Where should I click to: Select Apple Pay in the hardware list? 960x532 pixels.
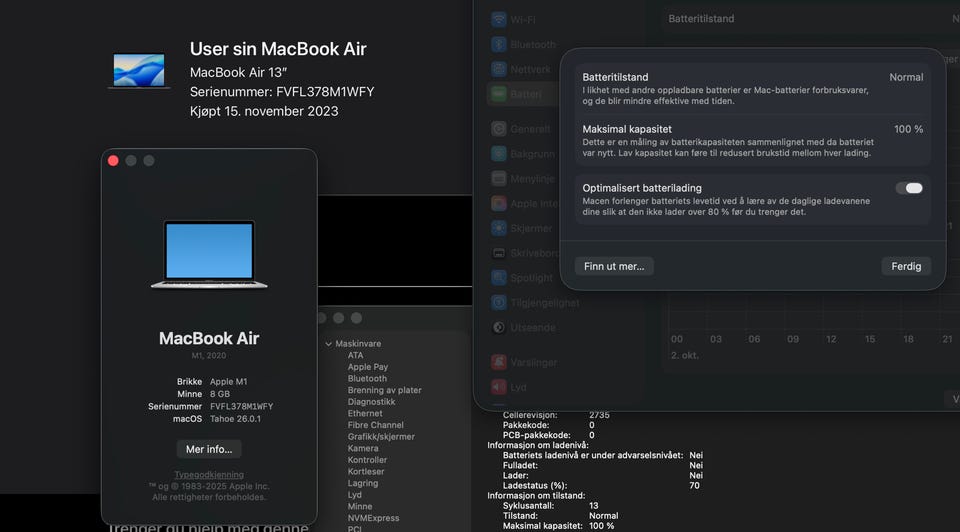click(x=367, y=367)
